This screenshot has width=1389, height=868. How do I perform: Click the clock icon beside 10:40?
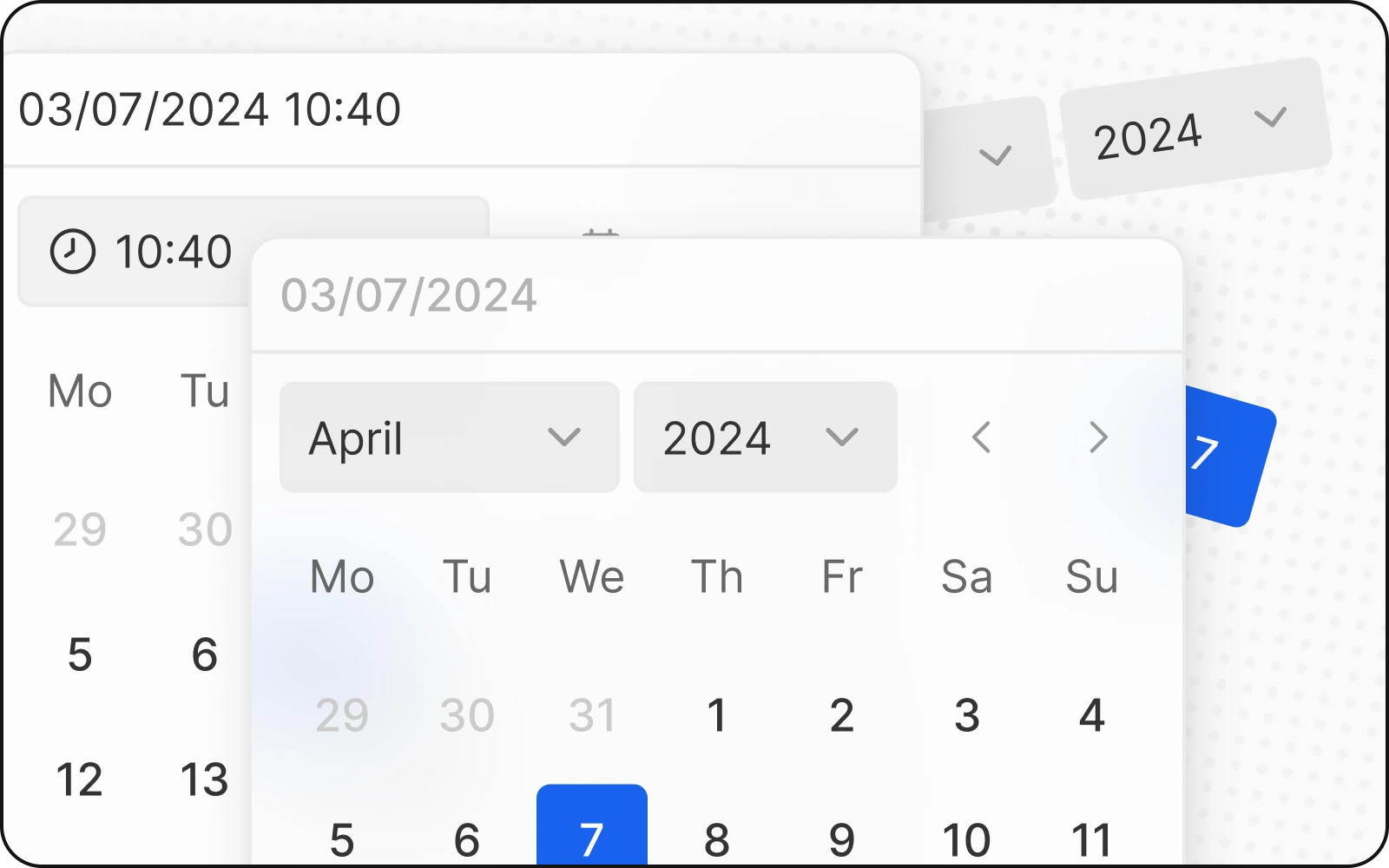[x=72, y=252]
